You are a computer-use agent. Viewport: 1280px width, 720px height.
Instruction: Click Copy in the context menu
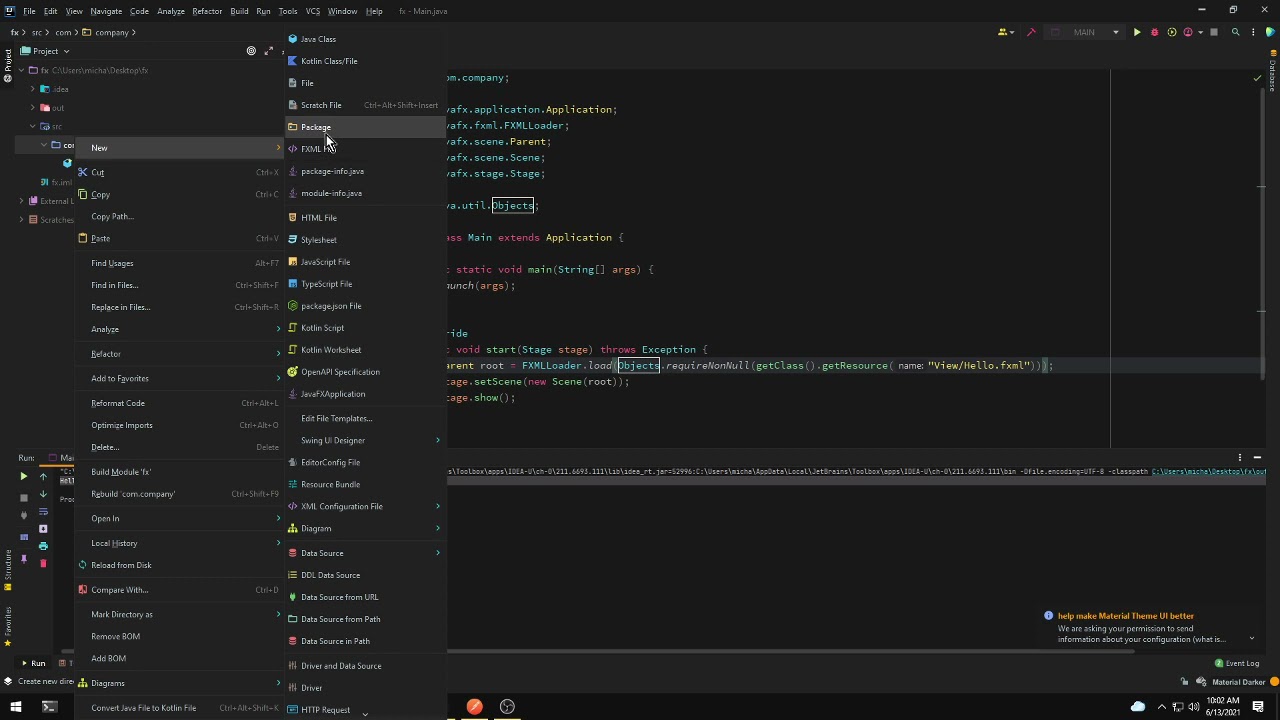coord(180,194)
